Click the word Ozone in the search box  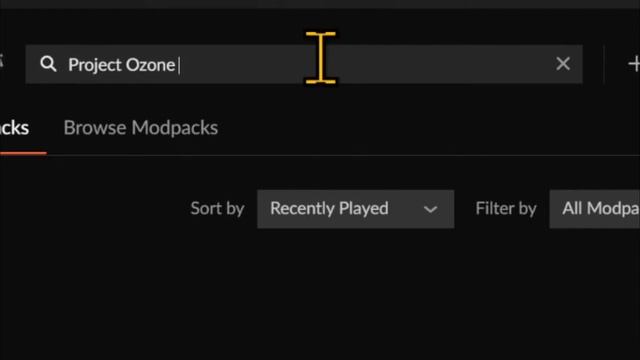(x=150, y=65)
